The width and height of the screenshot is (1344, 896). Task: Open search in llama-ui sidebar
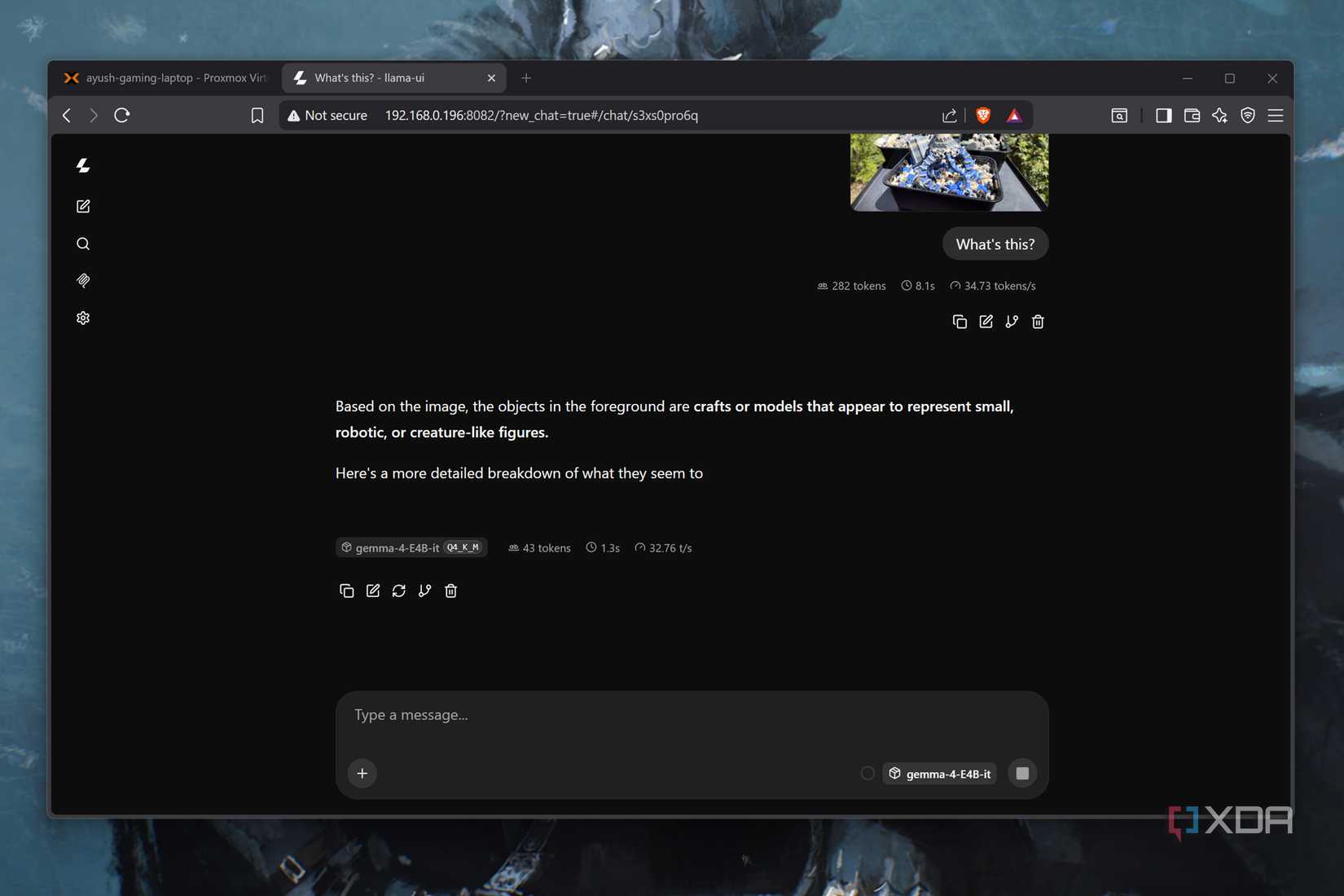tap(83, 244)
